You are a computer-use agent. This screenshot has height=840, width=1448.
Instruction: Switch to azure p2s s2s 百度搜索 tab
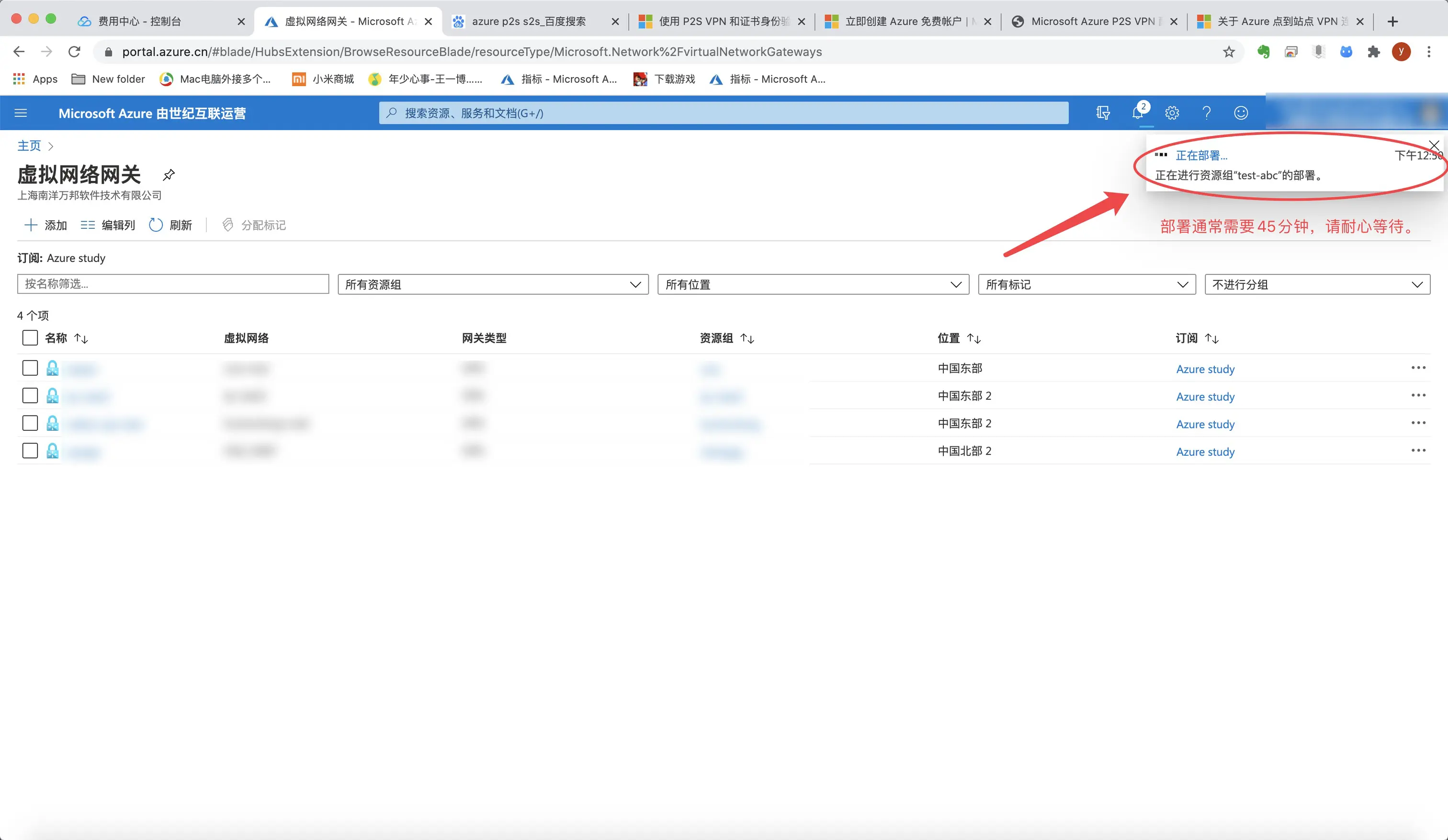[x=529, y=21]
